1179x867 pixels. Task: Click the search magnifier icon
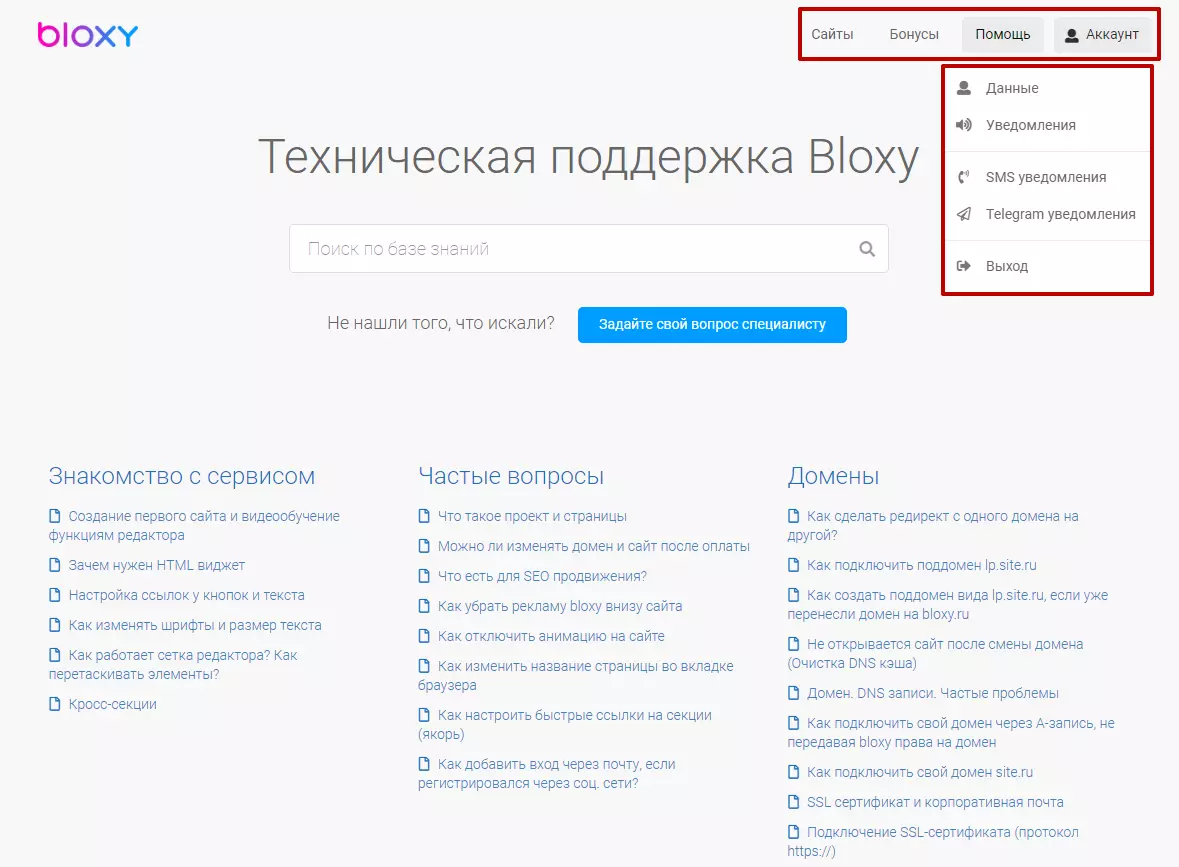tap(867, 249)
